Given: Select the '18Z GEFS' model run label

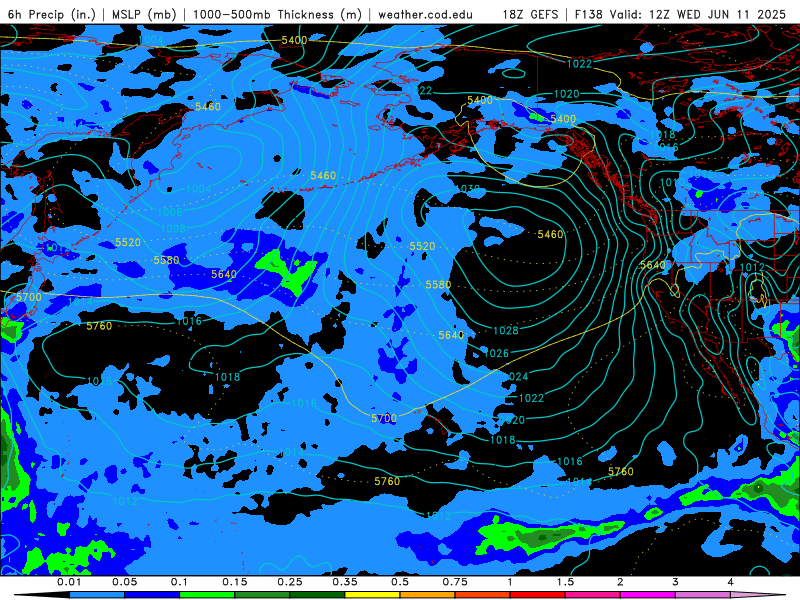Looking at the screenshot, I should (530, 14).
